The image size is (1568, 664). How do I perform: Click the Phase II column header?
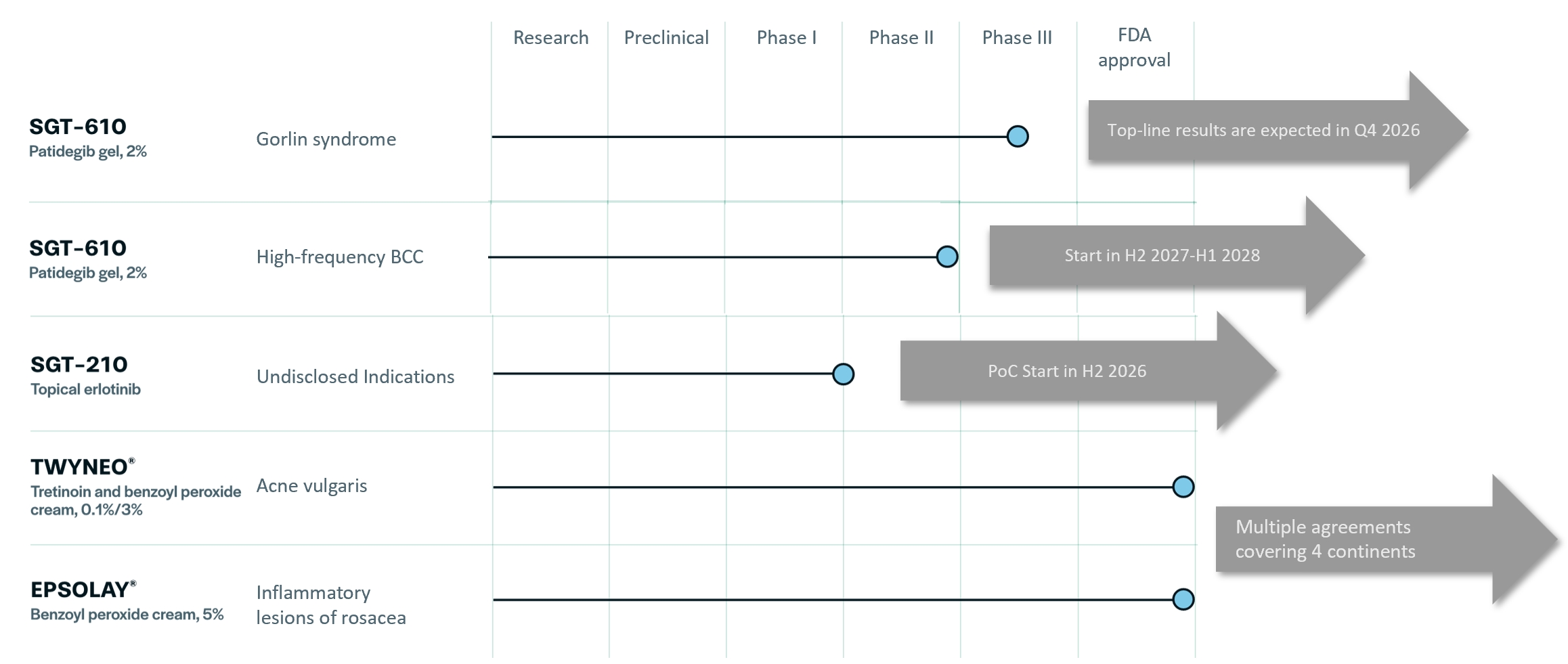(x=901, y=38)
